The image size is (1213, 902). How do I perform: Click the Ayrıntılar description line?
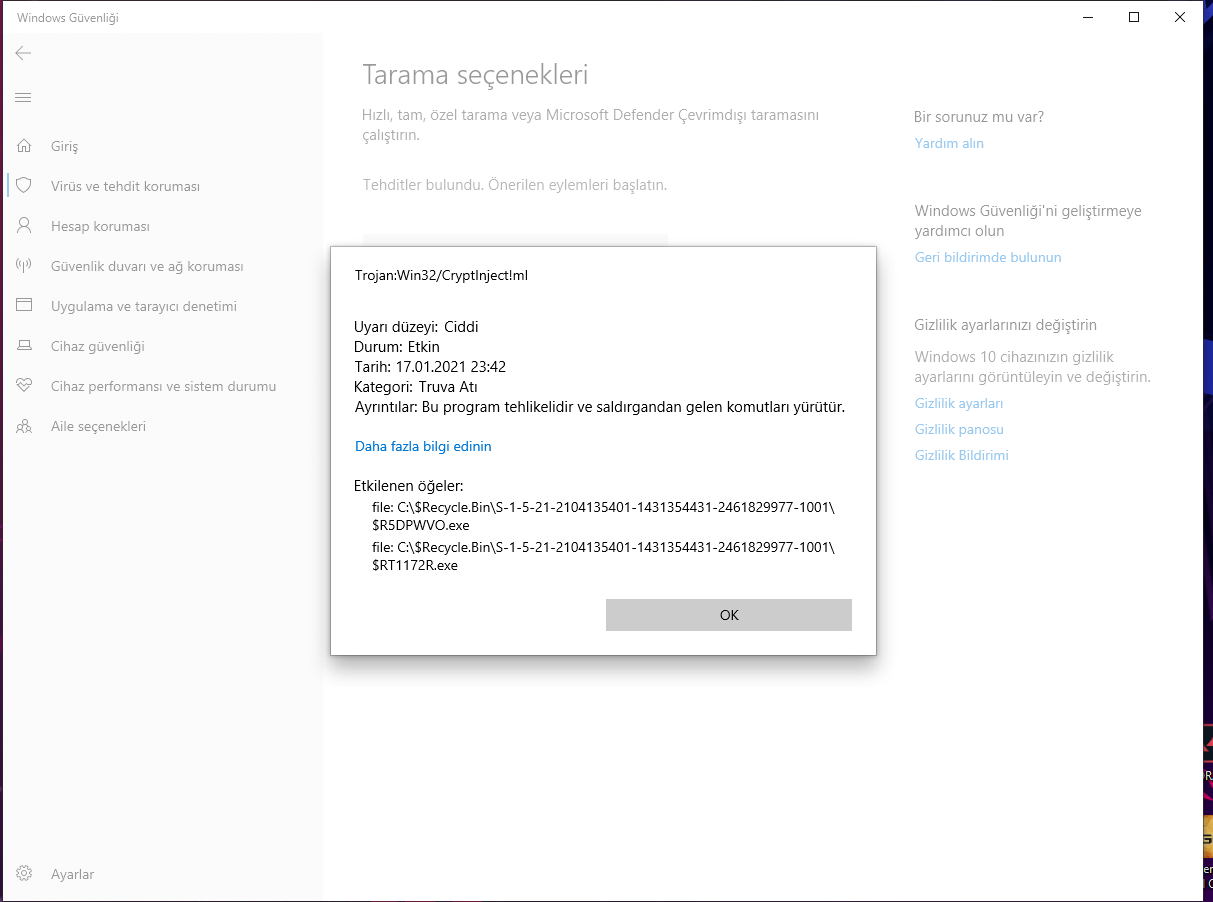coord(600,407)
